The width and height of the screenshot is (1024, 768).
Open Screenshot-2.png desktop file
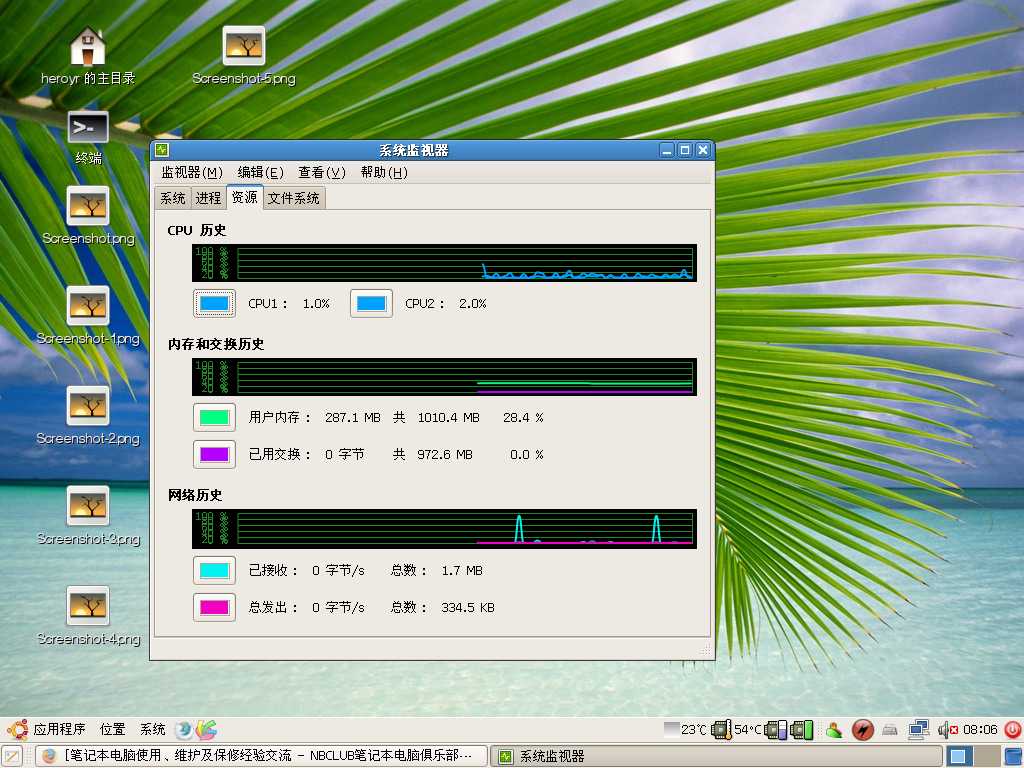(x=88, y=406)
